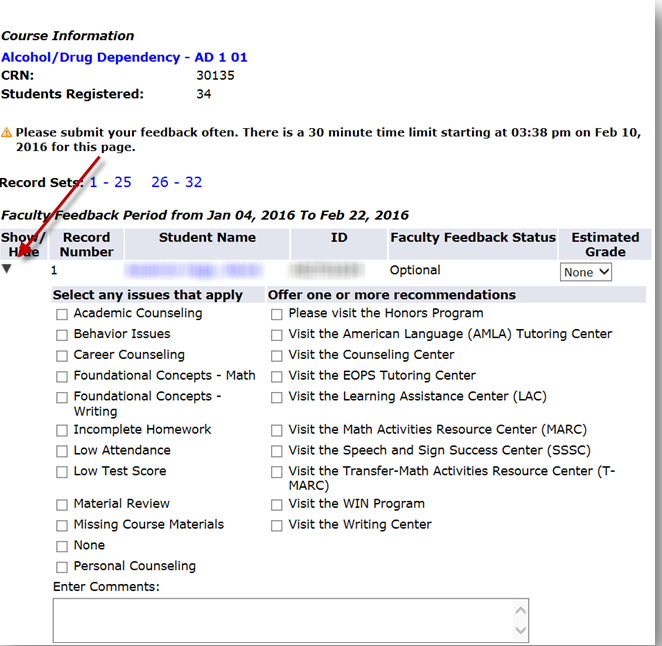
Task: Tick Visit the EOPS Tutoring Center
Action: [277, 376]
